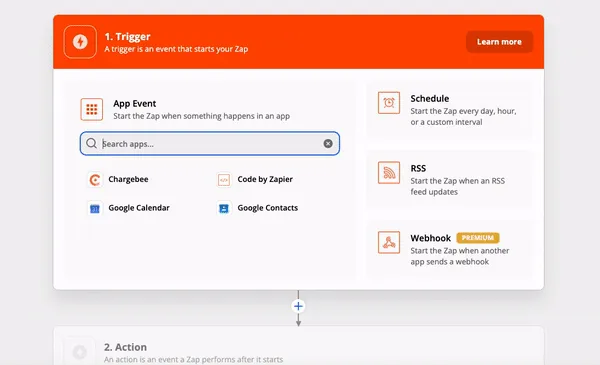Click the 1. Trigger header title
The height and width of the screenshot is (365, 600).
(x=127, y=37)
